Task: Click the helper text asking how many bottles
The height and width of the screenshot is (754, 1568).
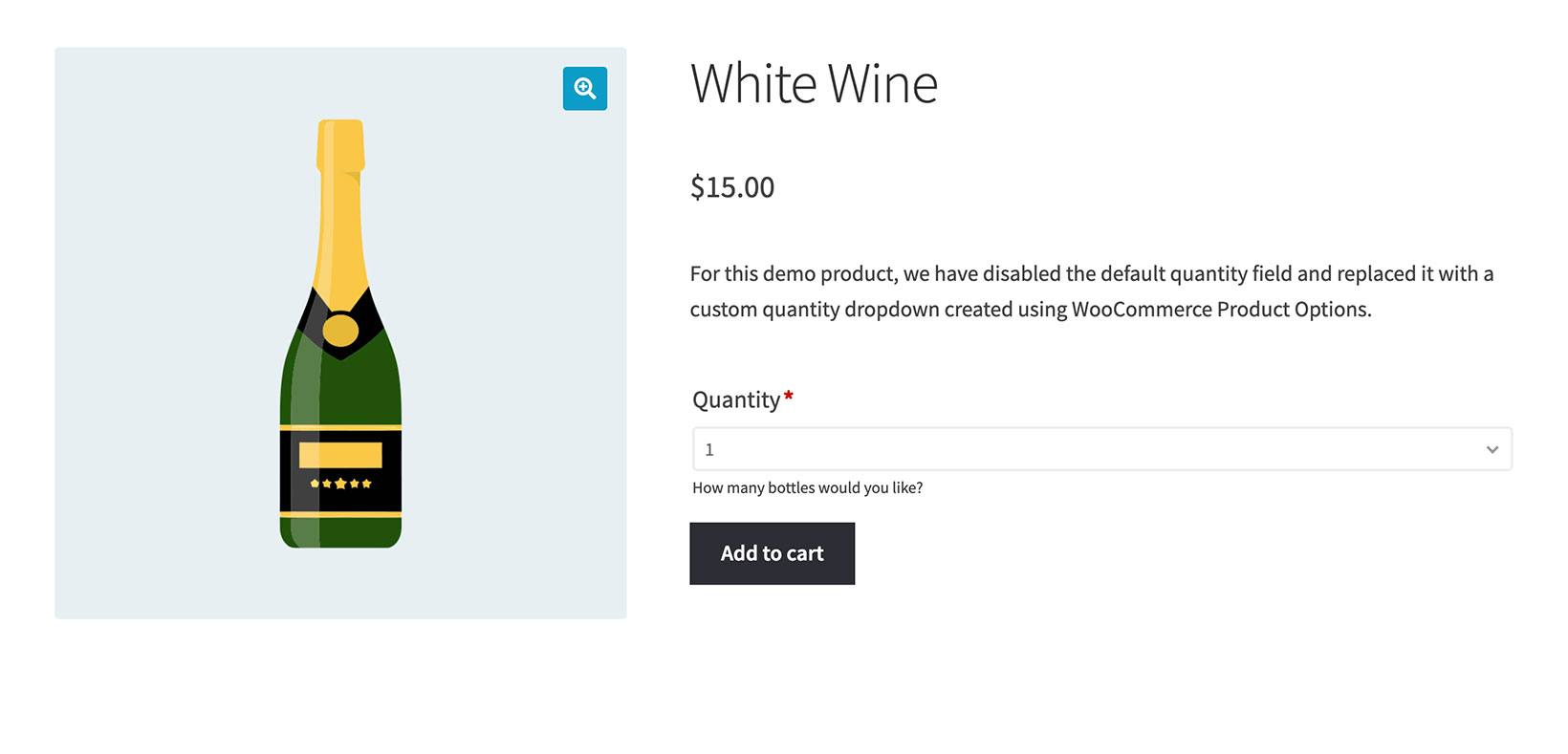Action: click(807, 487)
